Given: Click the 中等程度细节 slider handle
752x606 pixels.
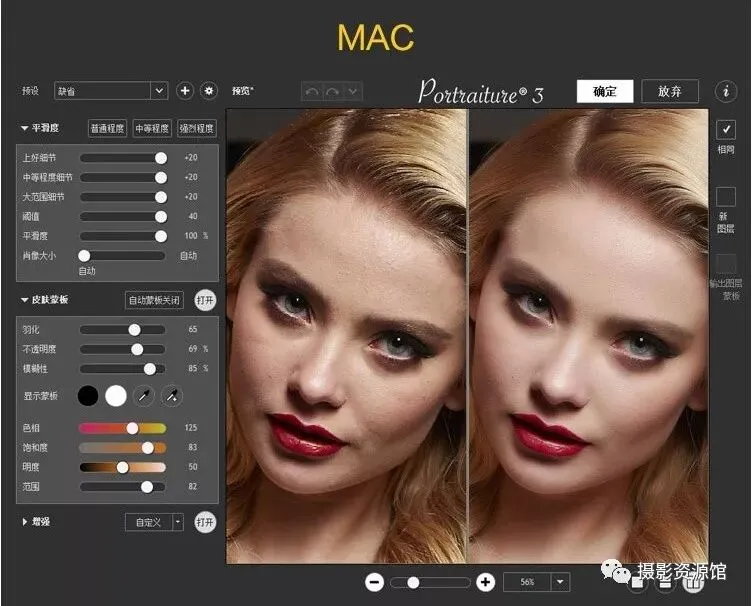Looking at the screenshot, I should click(161, 177).
